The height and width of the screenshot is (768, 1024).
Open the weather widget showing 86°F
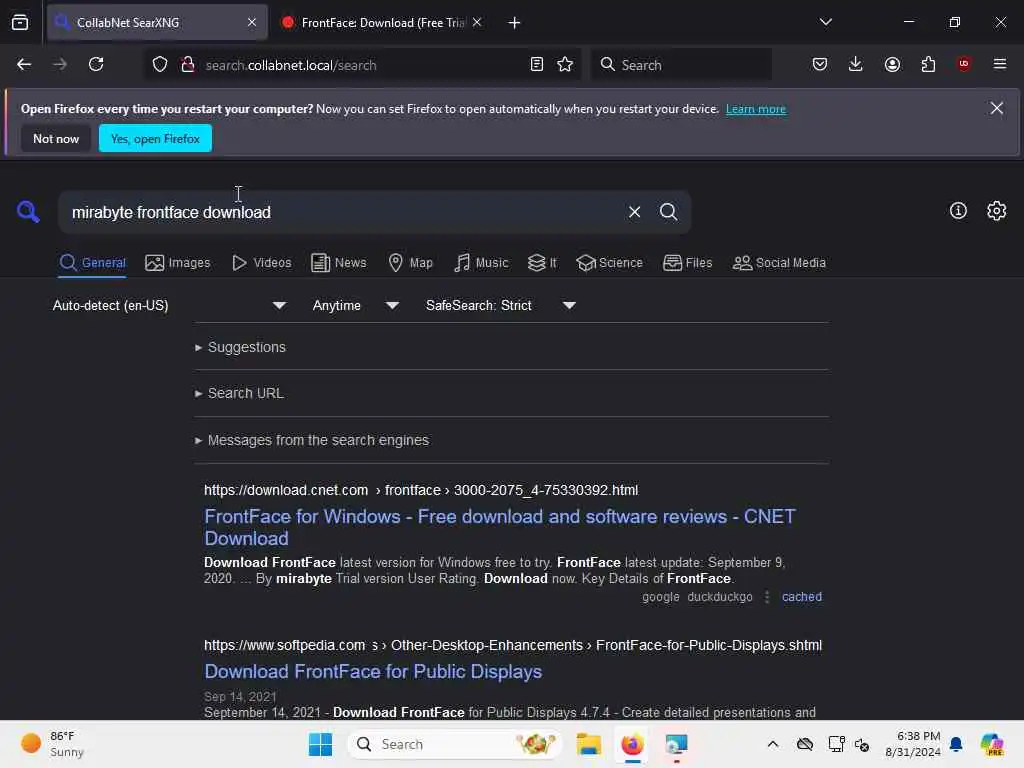(x=52, y=744)
